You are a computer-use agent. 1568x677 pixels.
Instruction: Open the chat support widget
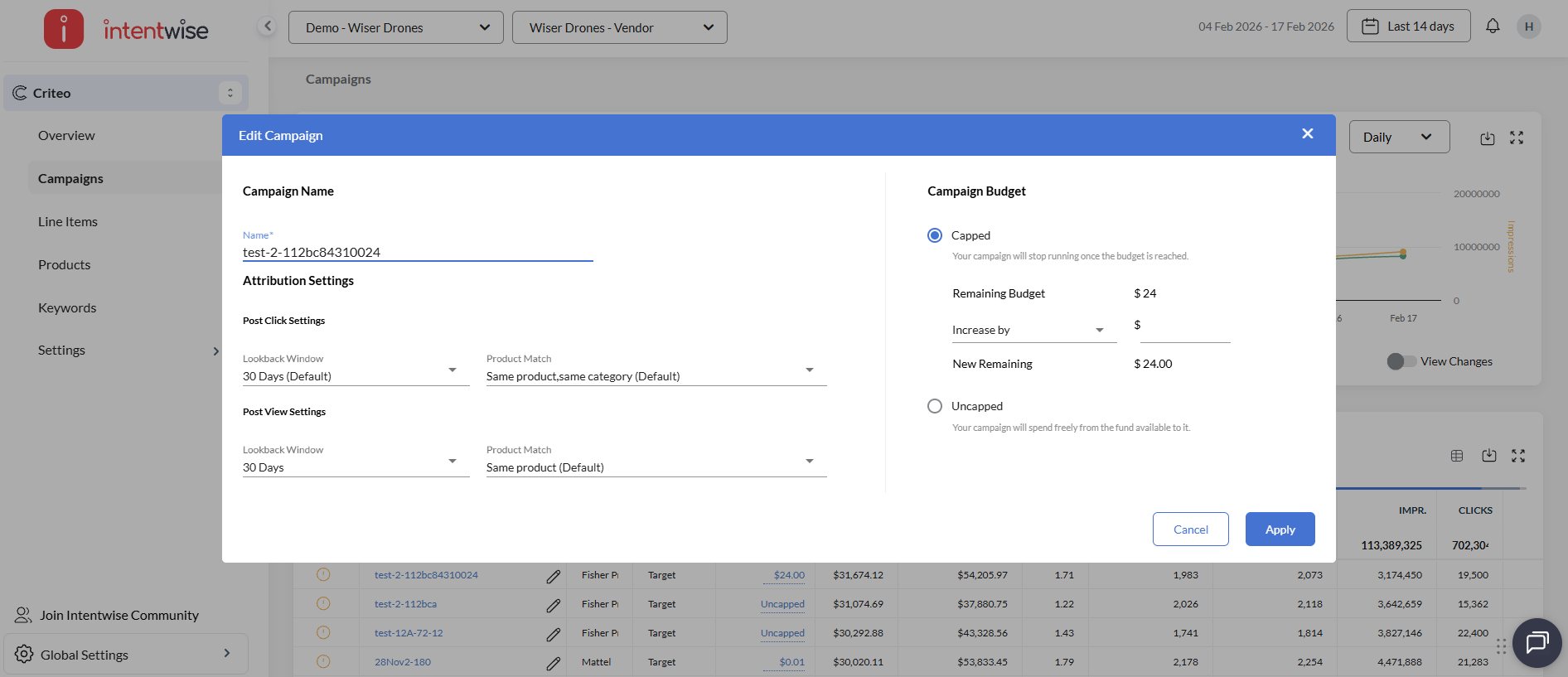click(1537, 642)
